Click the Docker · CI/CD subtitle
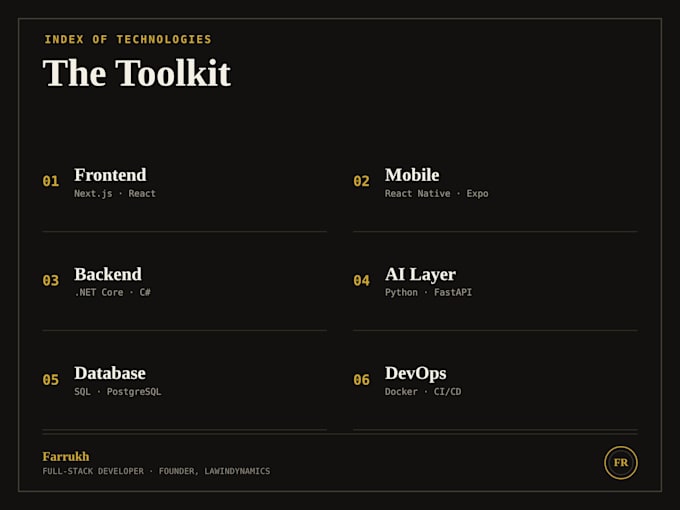The image size is (680, 510). [x=423, y=392]
